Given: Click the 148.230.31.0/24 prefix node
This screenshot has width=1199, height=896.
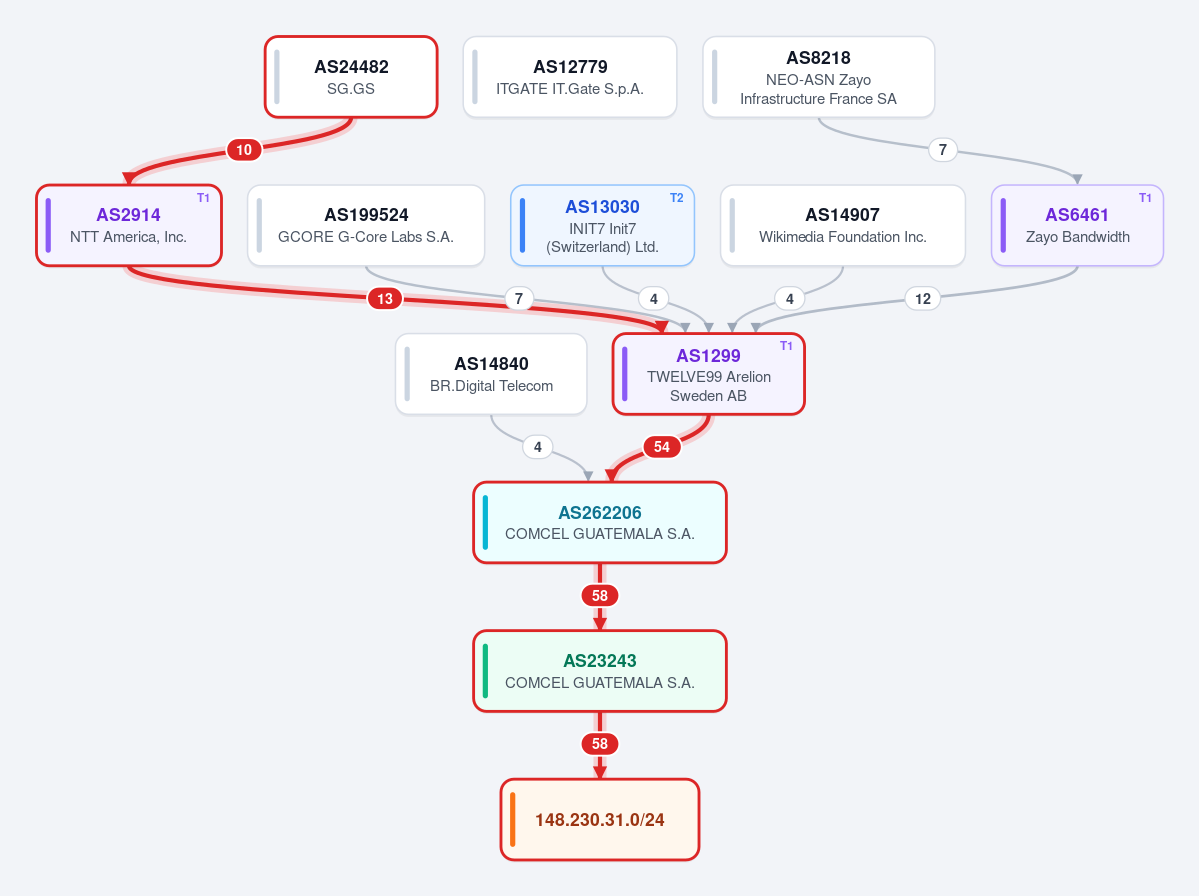Looking at the screenshot, I should (600, 820).
